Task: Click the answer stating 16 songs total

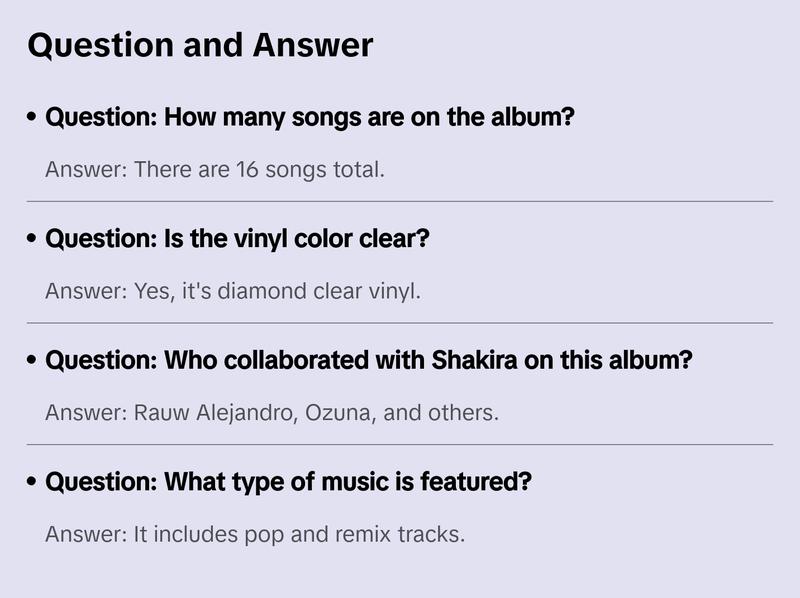Action: [215, 169]
